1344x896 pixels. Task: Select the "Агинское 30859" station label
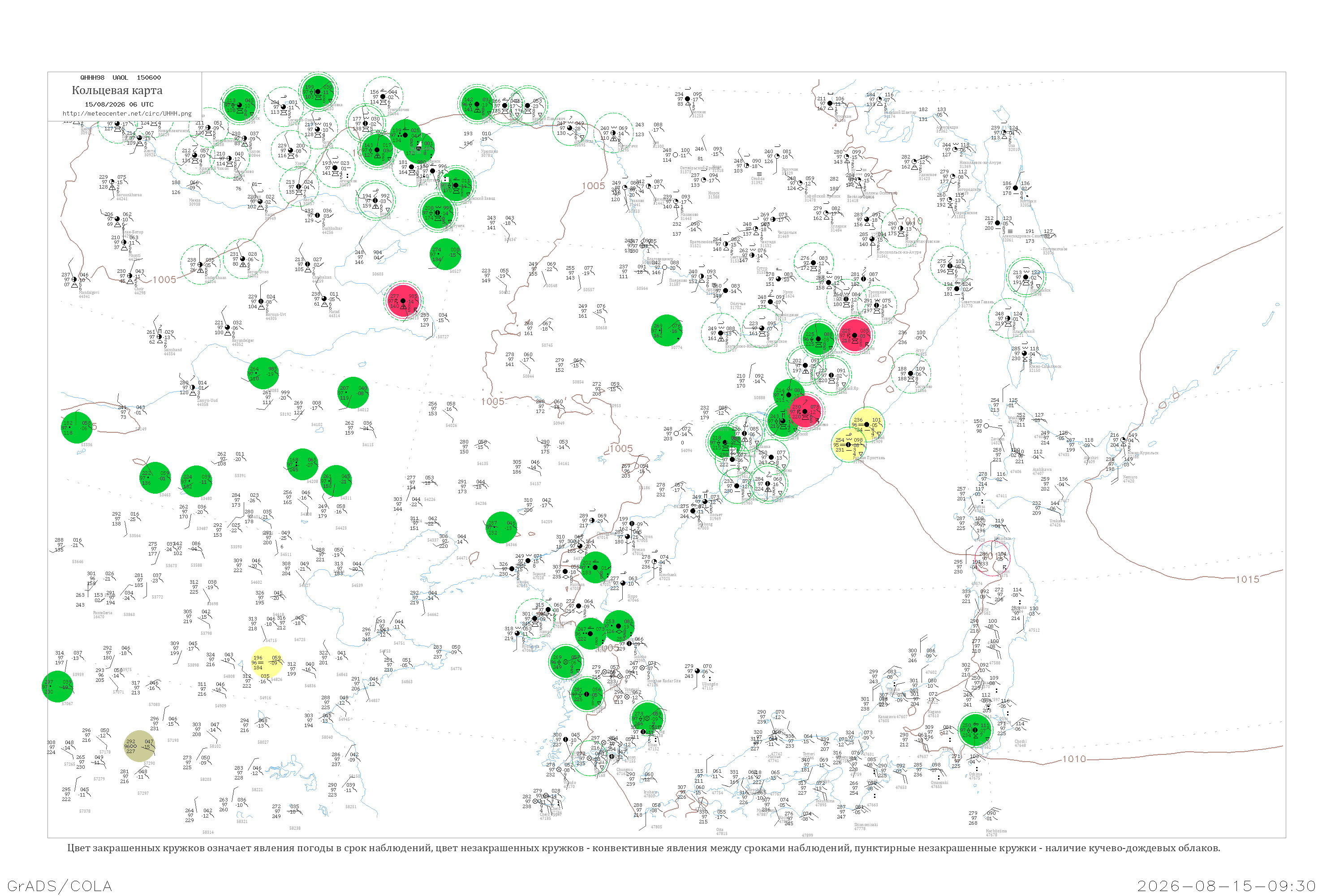tap(348, 183)
